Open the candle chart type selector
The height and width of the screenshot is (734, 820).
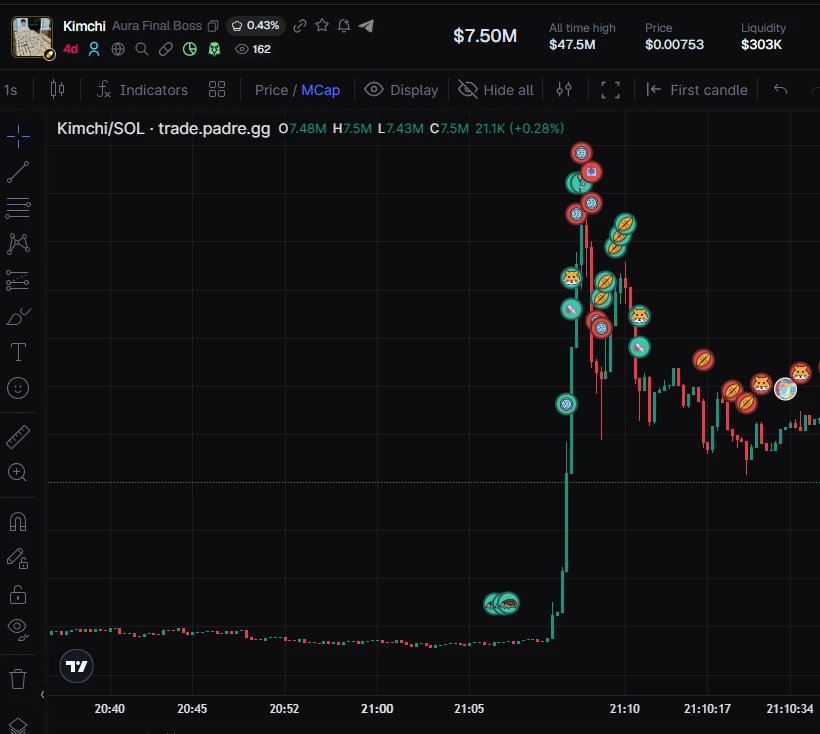(x=58, y=90)
